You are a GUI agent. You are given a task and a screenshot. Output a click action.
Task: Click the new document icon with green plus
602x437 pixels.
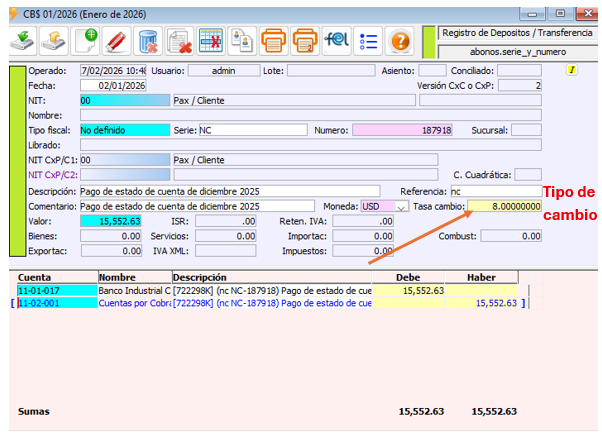(87, 41)
